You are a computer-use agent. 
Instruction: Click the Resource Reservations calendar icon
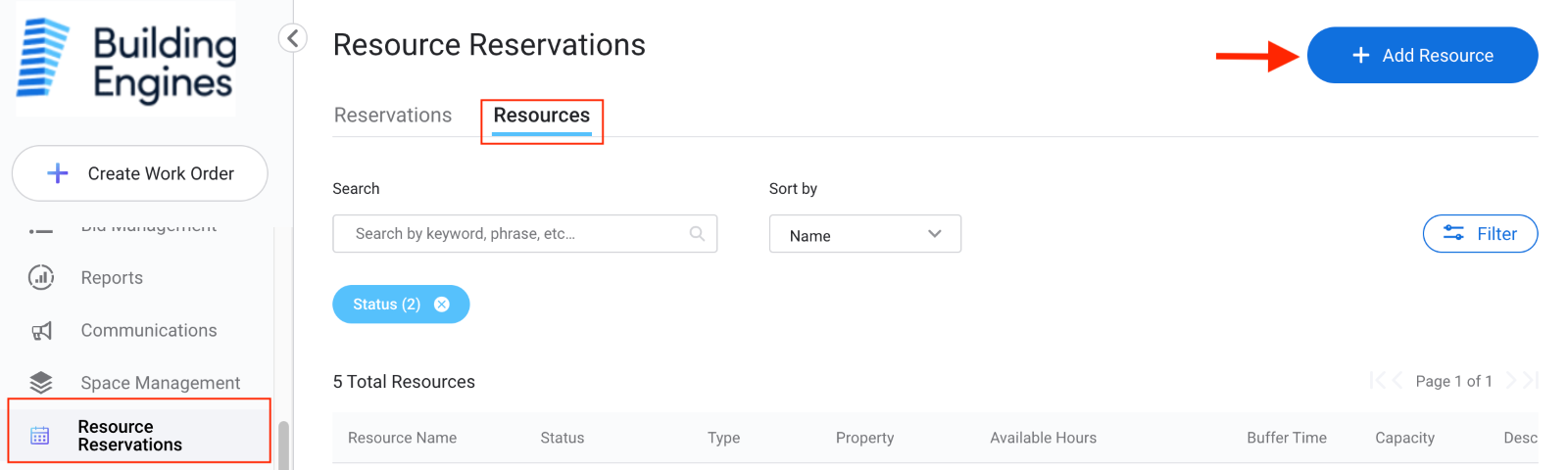click(40, 436)
